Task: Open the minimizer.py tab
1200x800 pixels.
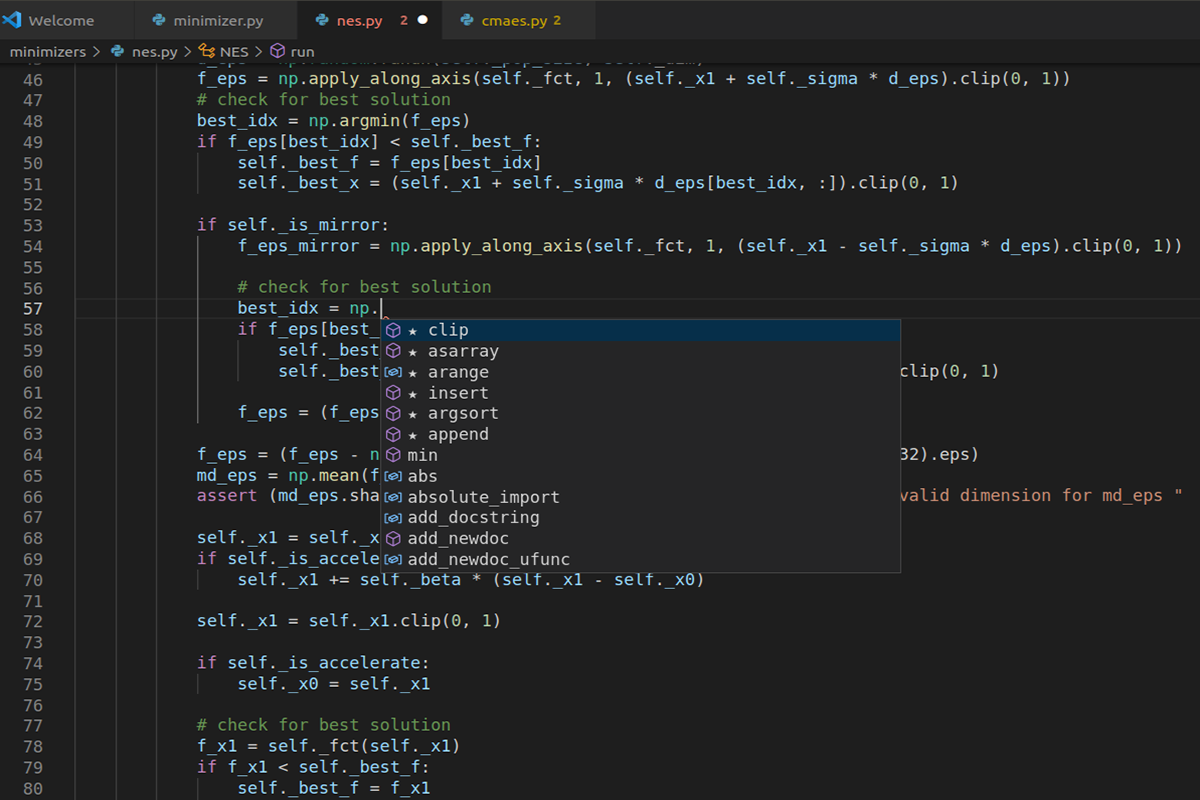Action: click(x=218, y=20)
